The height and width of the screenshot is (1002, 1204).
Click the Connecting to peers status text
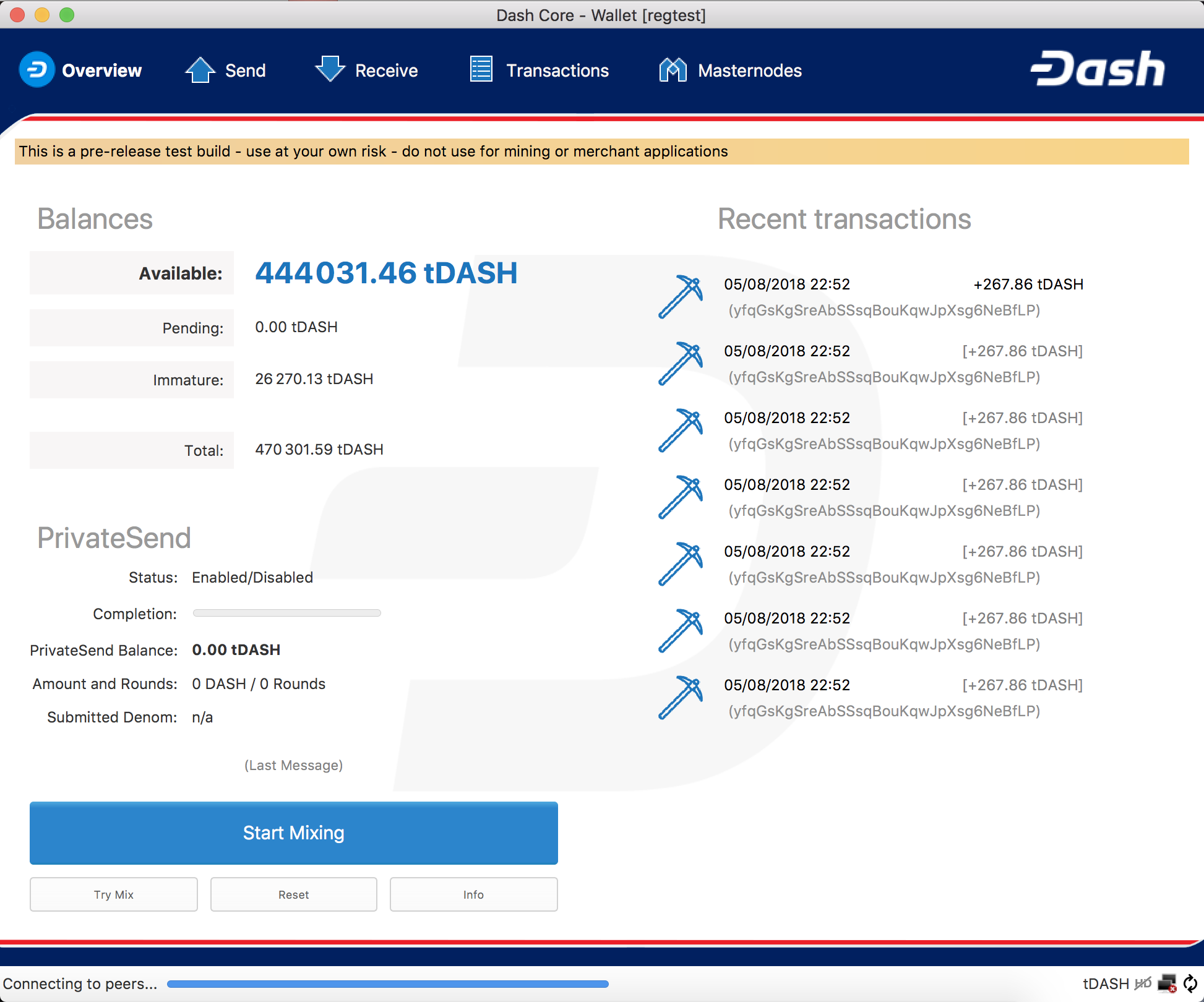(x=80, y=983)
